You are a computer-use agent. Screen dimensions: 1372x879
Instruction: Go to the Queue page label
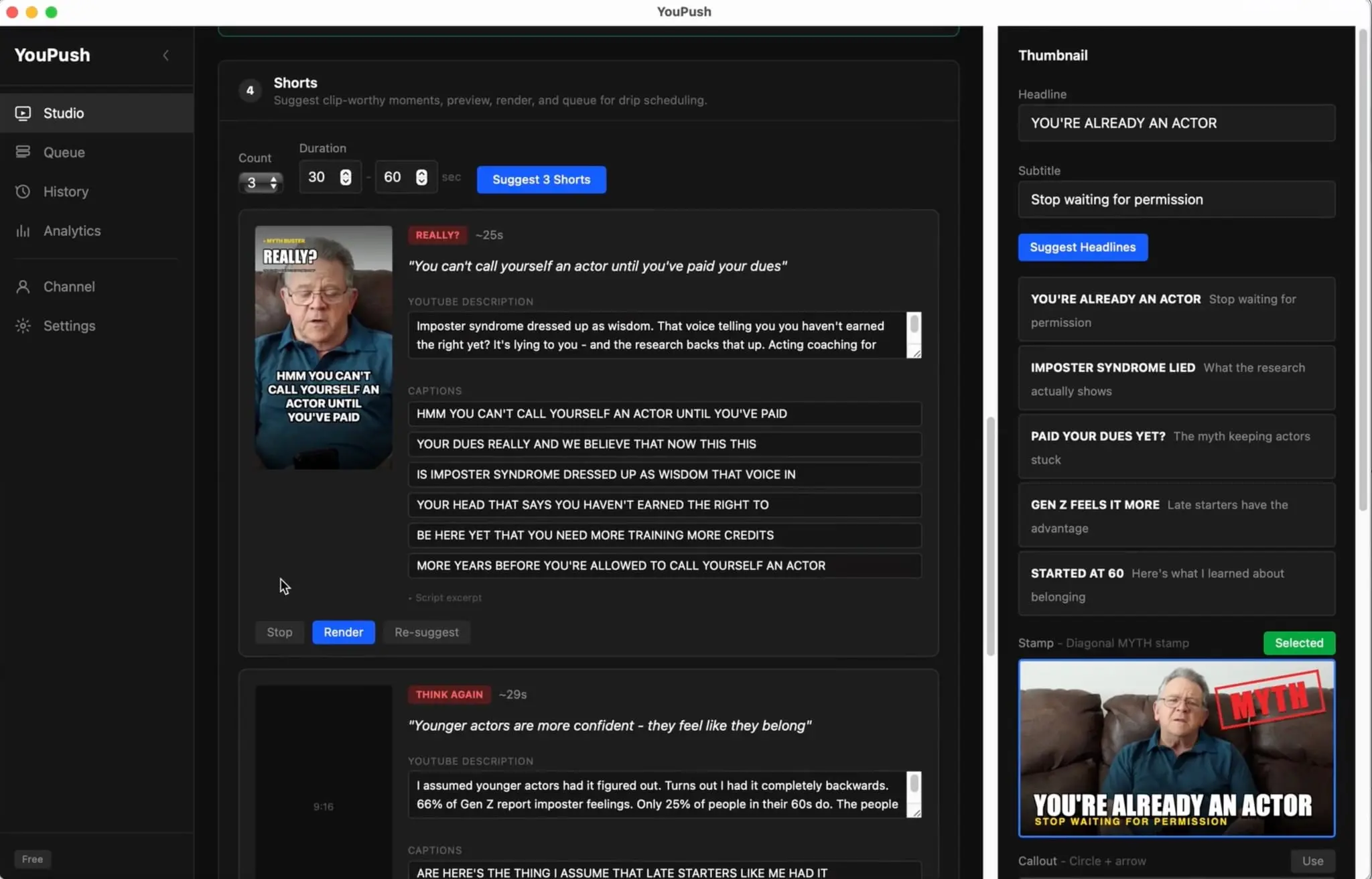pyautogui.click(x=64, y=152)
